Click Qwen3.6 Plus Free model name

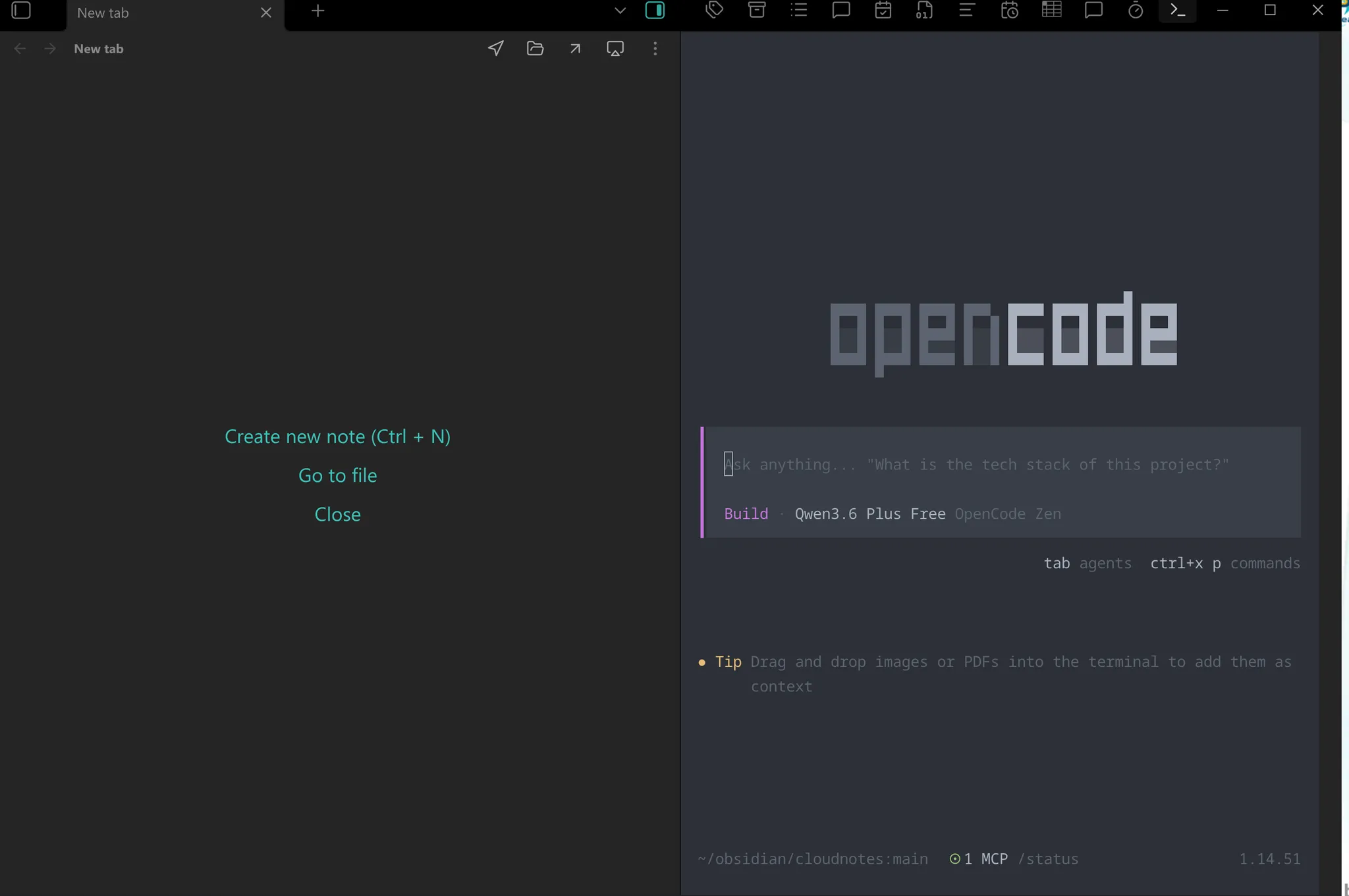pos(870,514)
